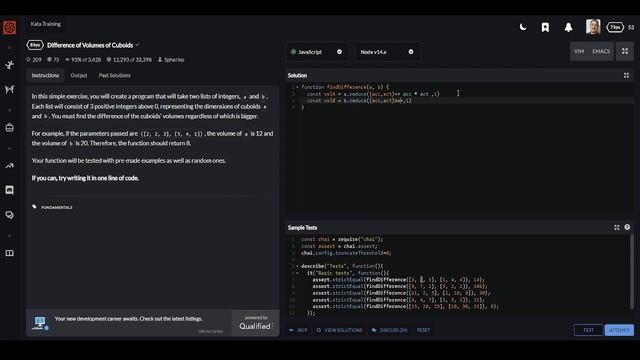Click the Sample Tests editor vertical scrollbar
This screenshot has height=360, width=640.
(x=632, y=272)
